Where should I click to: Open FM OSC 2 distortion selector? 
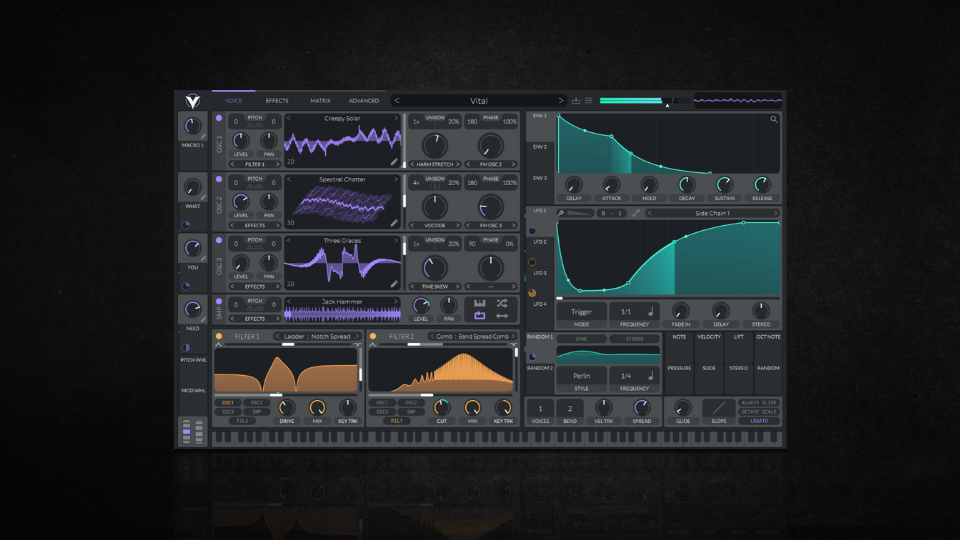490,164
